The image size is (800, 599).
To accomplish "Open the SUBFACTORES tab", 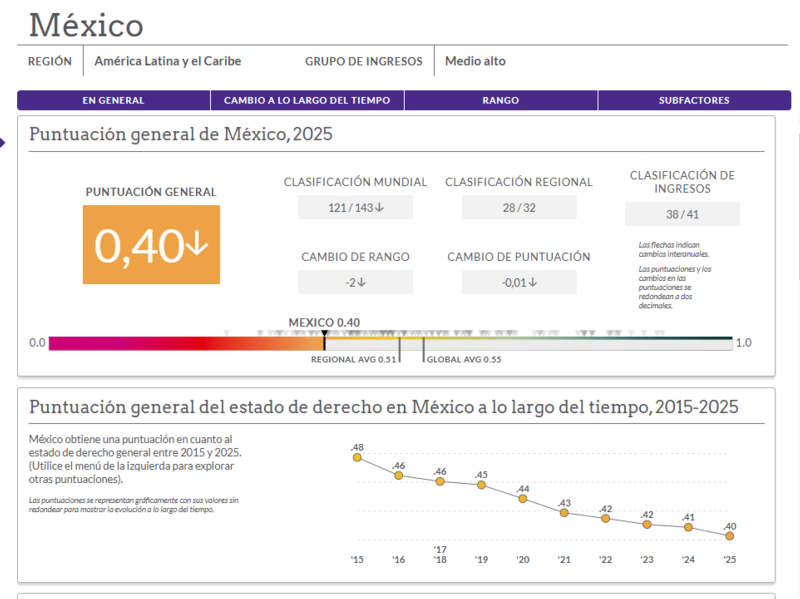I will pos(694,101).
